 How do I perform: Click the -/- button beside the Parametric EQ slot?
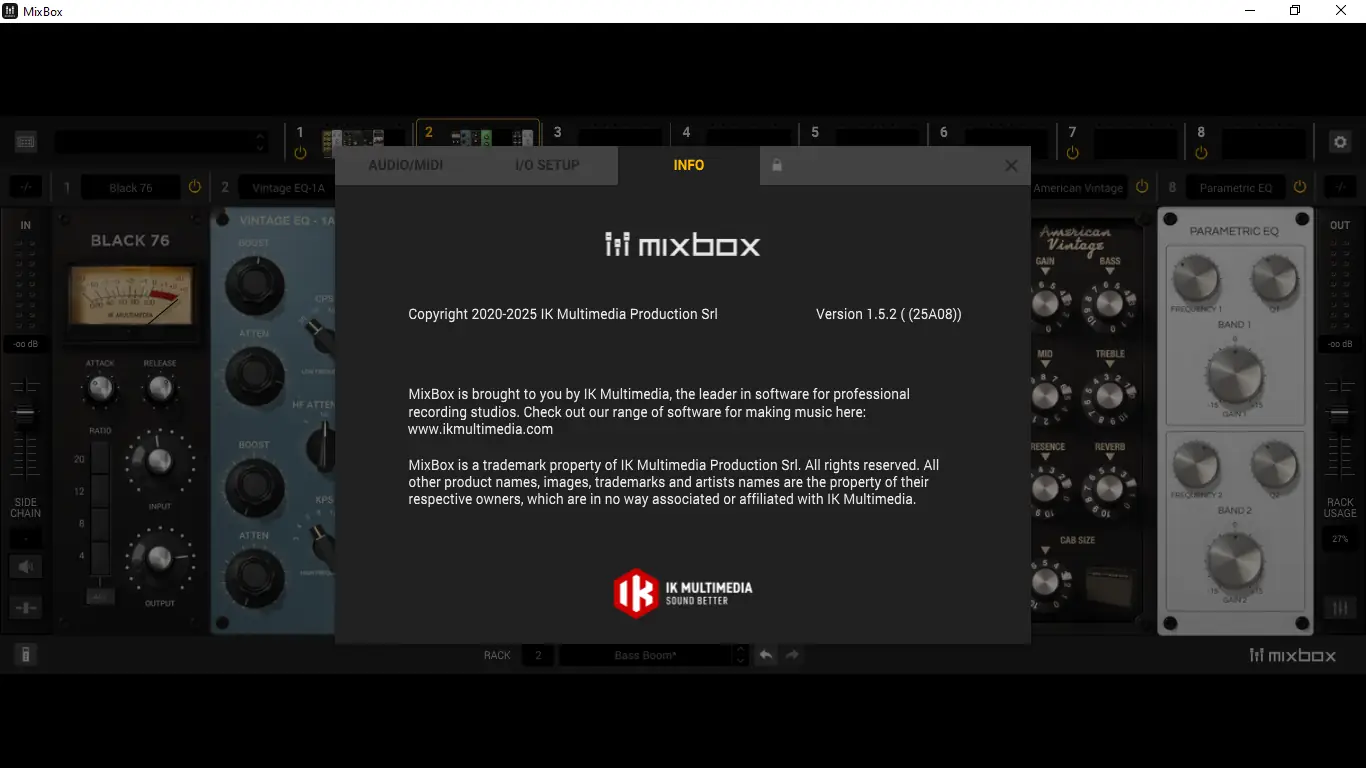(1340, 187)
